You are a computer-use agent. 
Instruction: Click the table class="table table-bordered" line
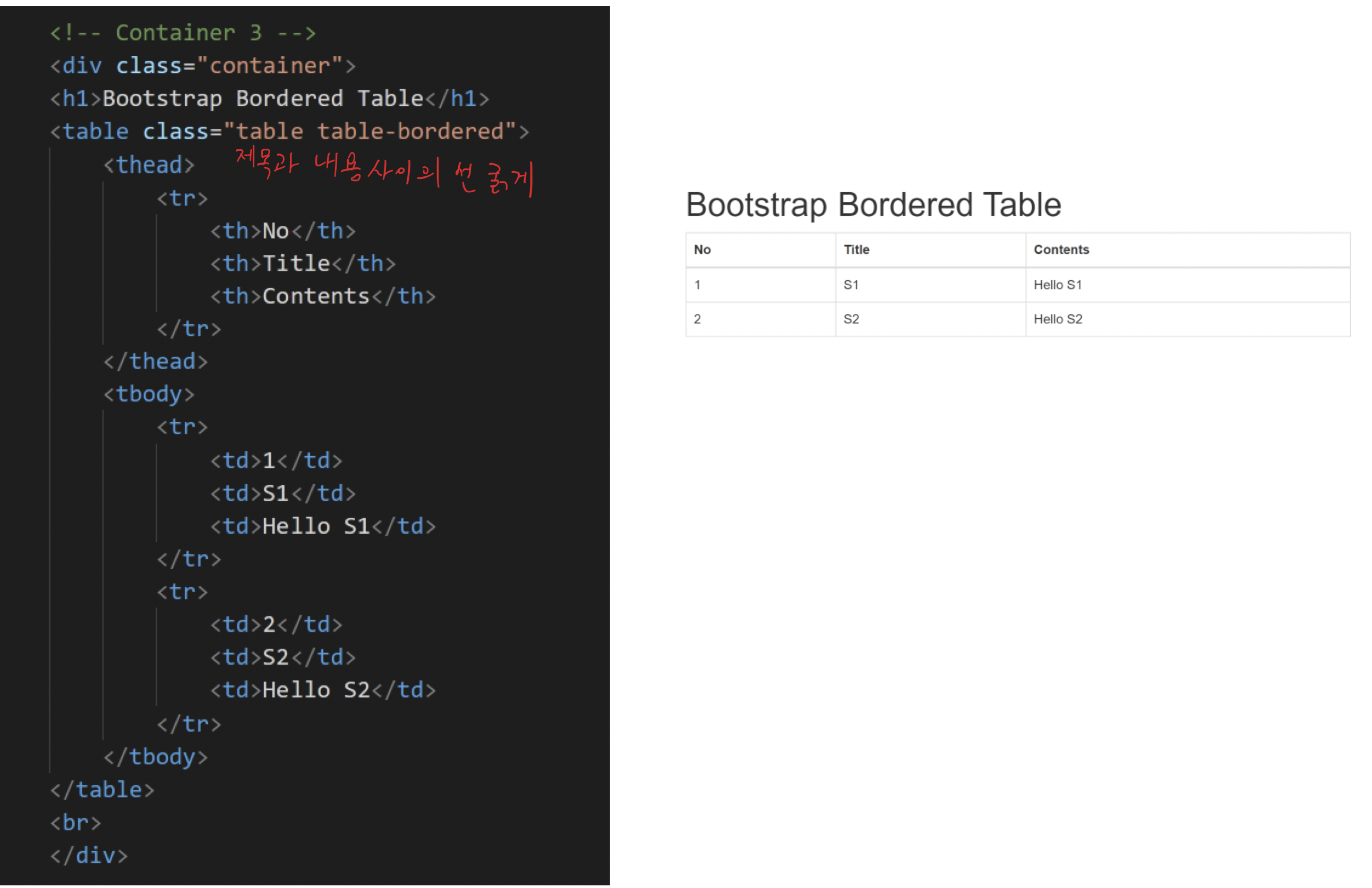pyautogui.click(x=289, y=132)
